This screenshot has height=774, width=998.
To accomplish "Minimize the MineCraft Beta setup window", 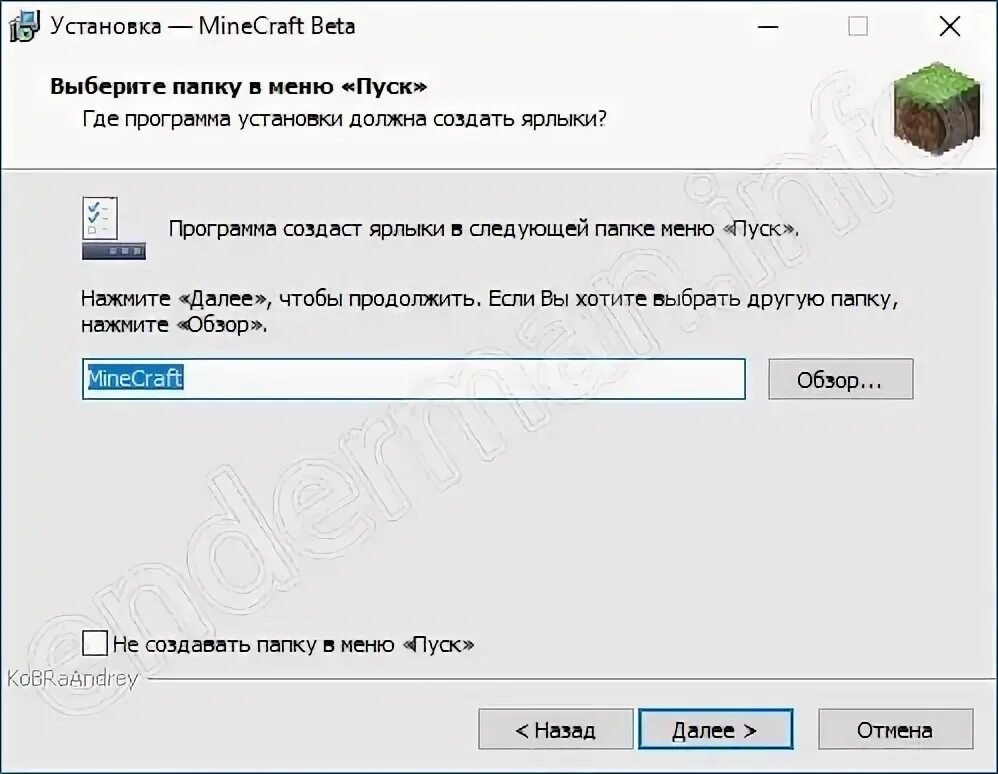I will click(768, 27).
